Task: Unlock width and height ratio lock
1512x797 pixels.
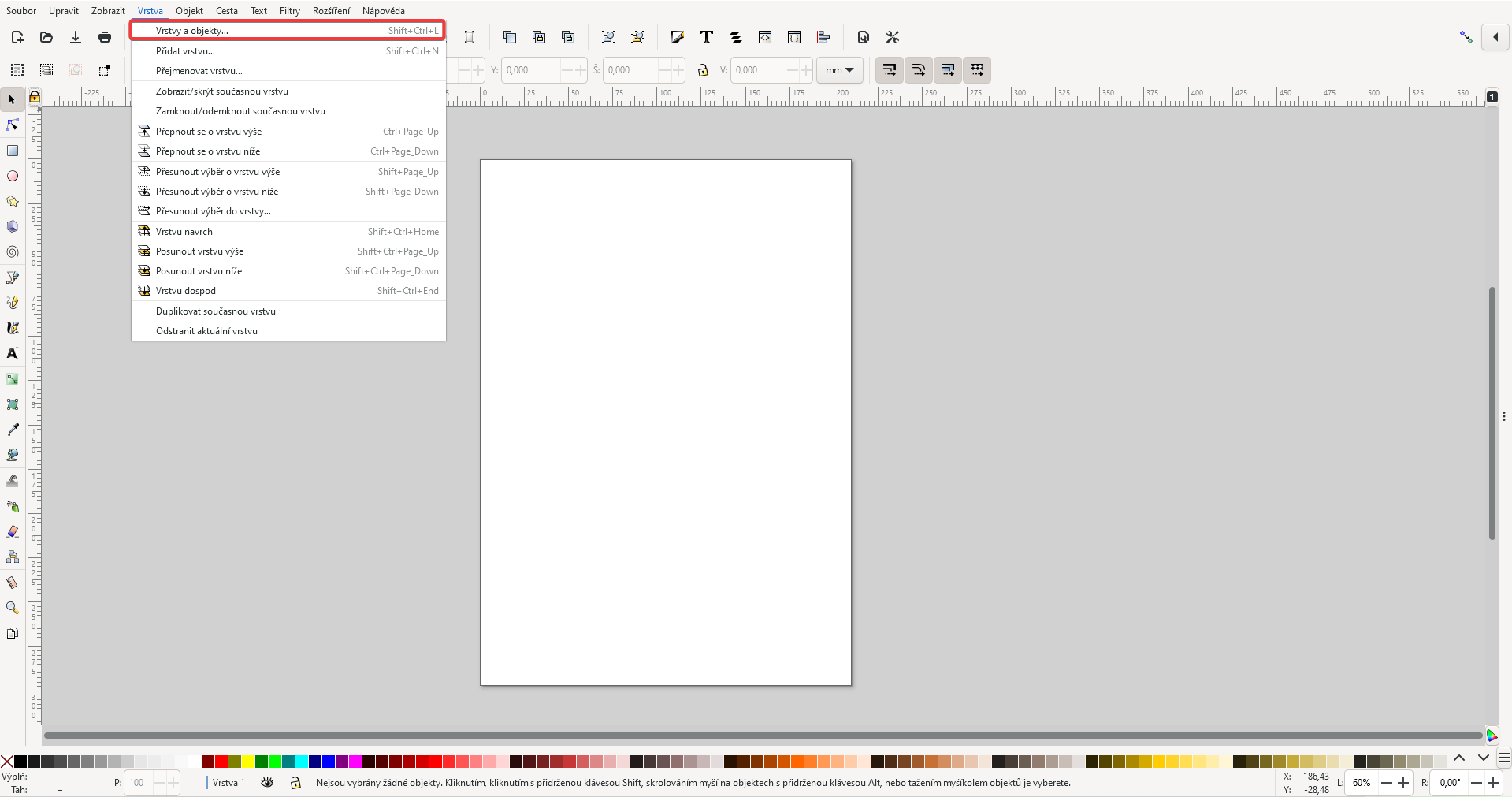Action: (x=704, y=70)
